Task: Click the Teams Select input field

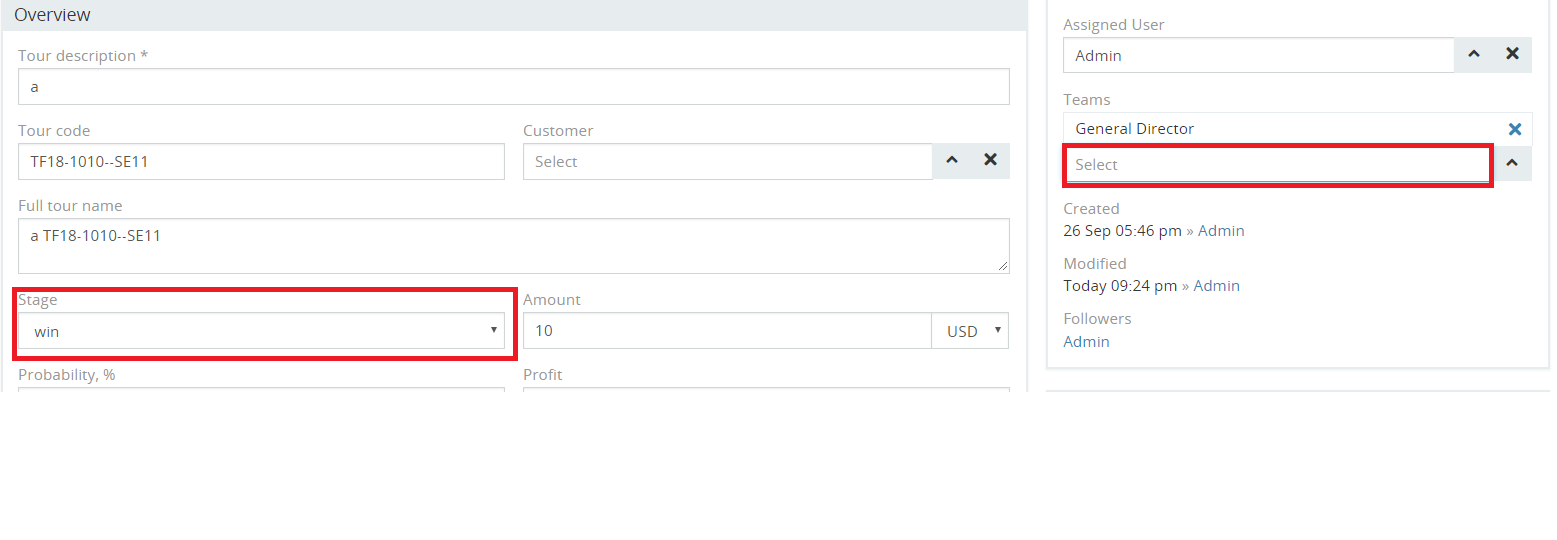Action: (1278, 164)
